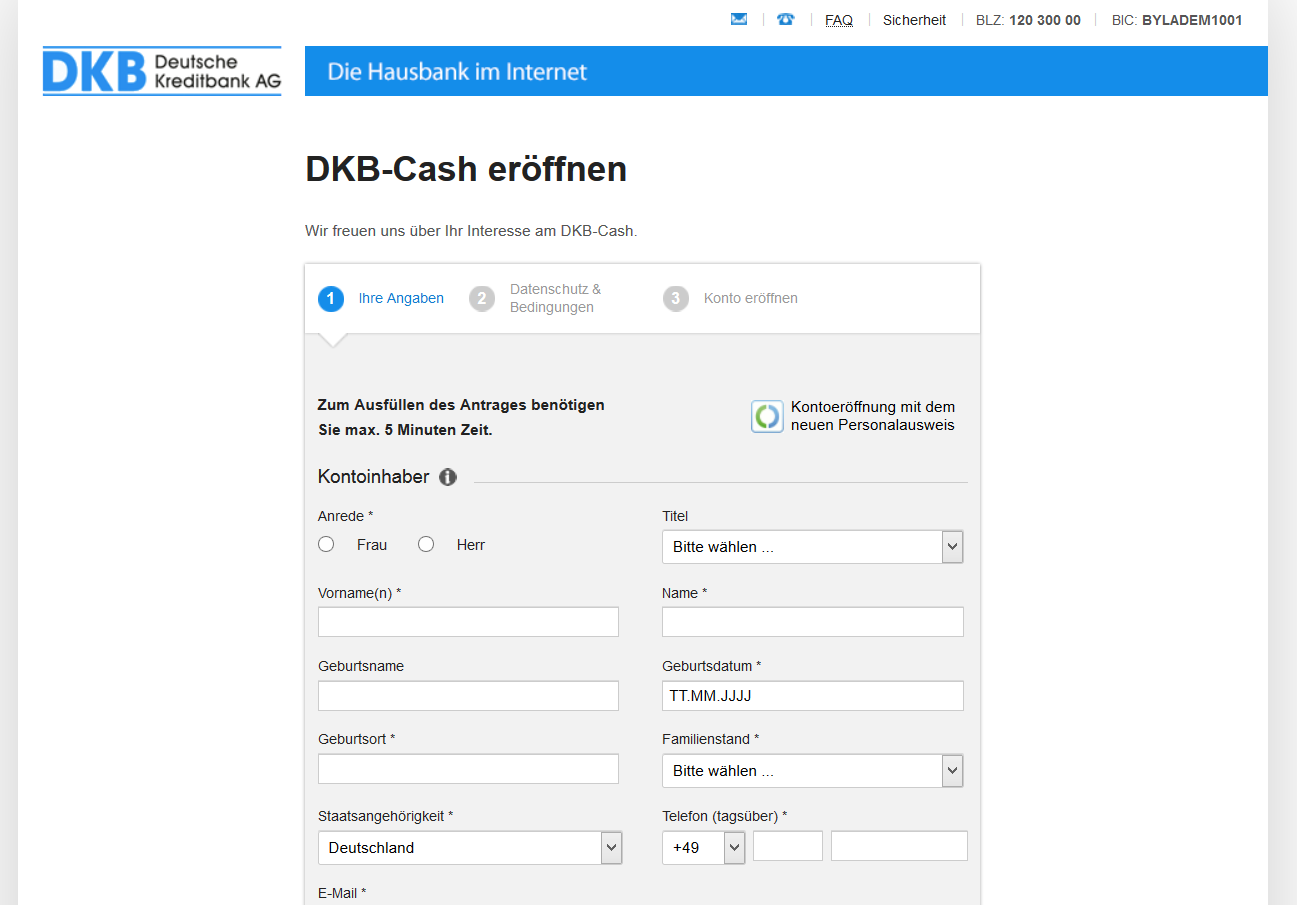The width and height of the screenshot is (1297, 905).
Task: Click the Die Hausbank im Internet banner
Action: (786, 71)
